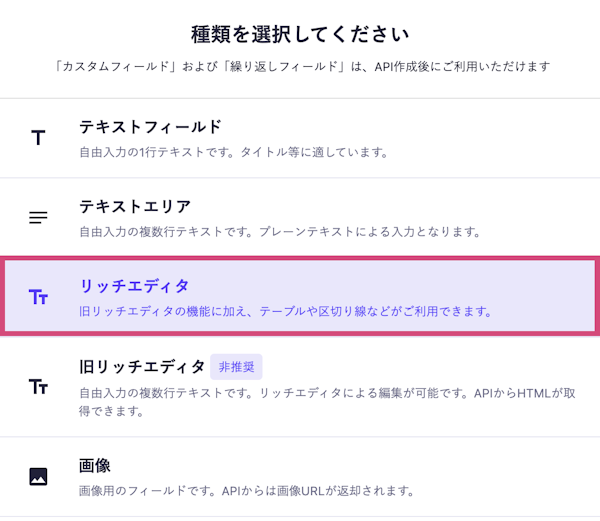Click the text area lines icon
600x521 pixels.
pyautogui.click(x=38, y=217)
